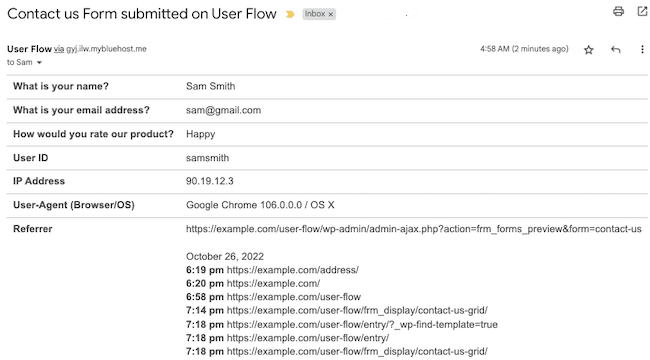The width and height of the screenshot is (650, 360).
Task: Select the email sam@gmail.com
Action: point(223,110)
